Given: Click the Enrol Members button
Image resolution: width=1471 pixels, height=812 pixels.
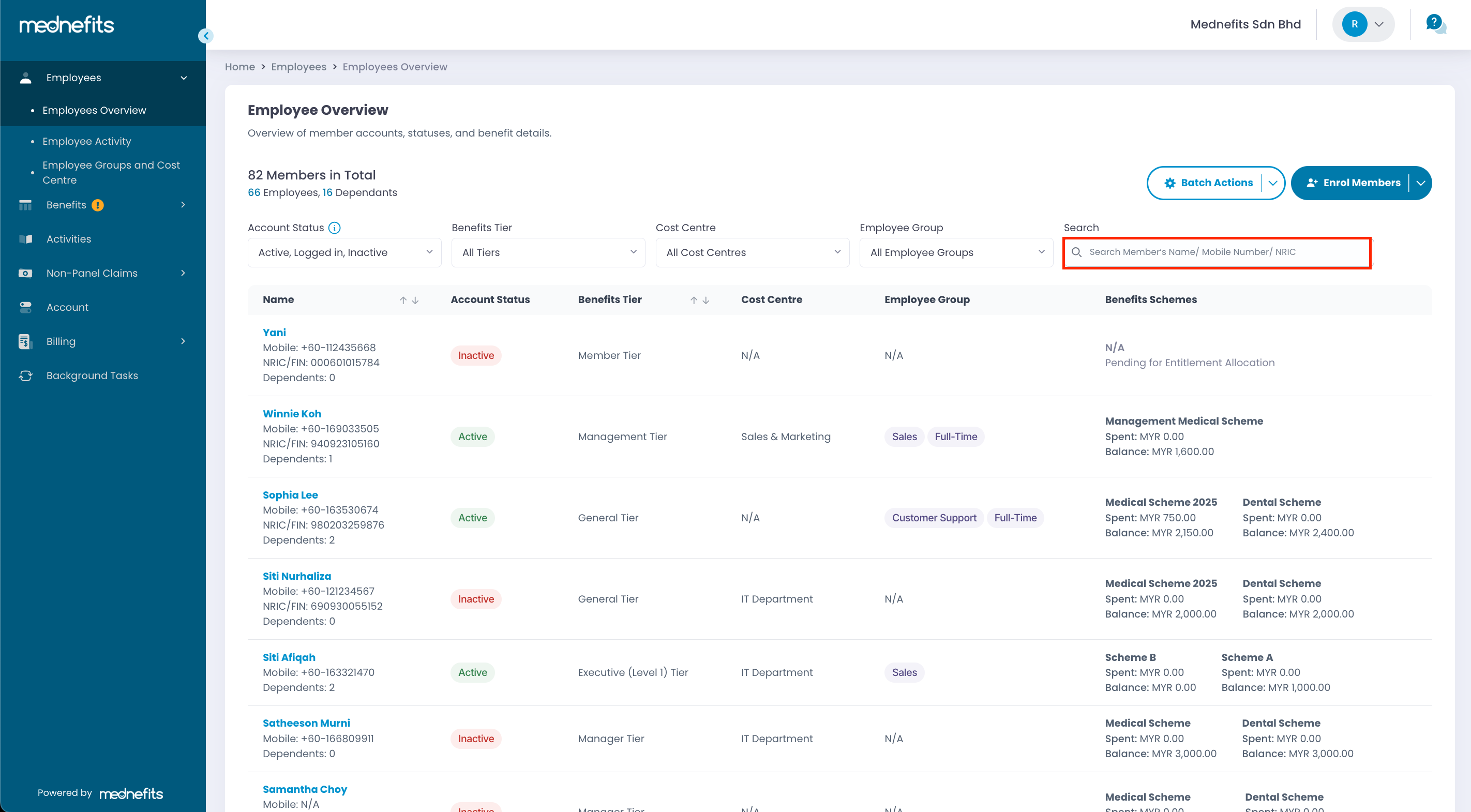Looking at the screenshot, I should pyautogui.click(x=1354, y=183).
